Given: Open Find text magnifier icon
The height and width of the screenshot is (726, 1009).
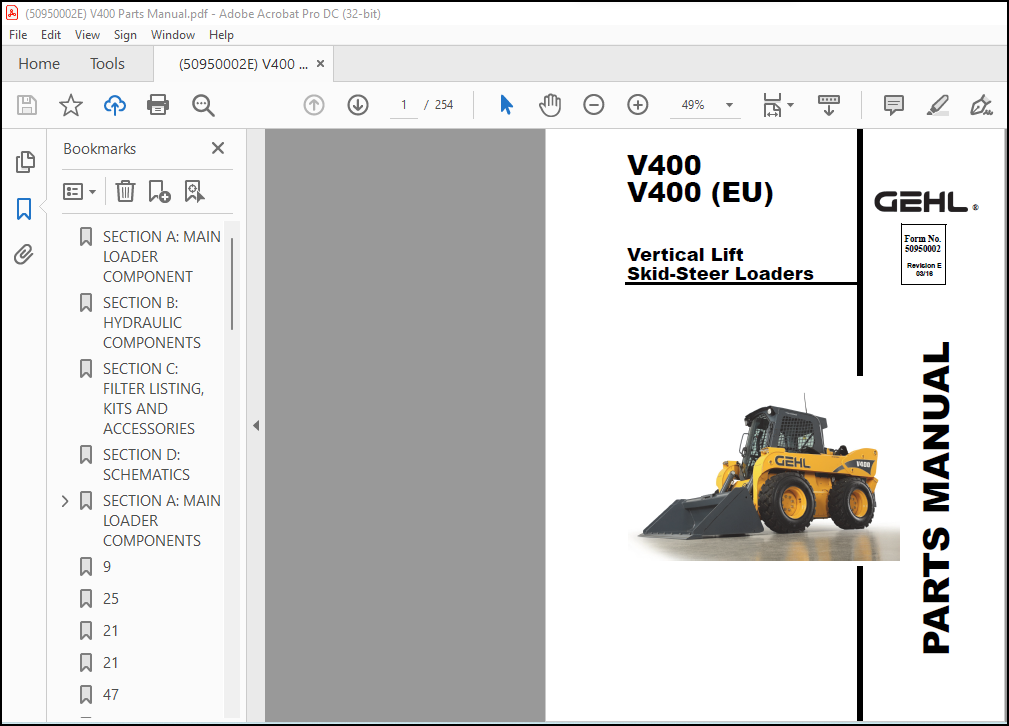Looking at the screenshot, I should [203, 105].
